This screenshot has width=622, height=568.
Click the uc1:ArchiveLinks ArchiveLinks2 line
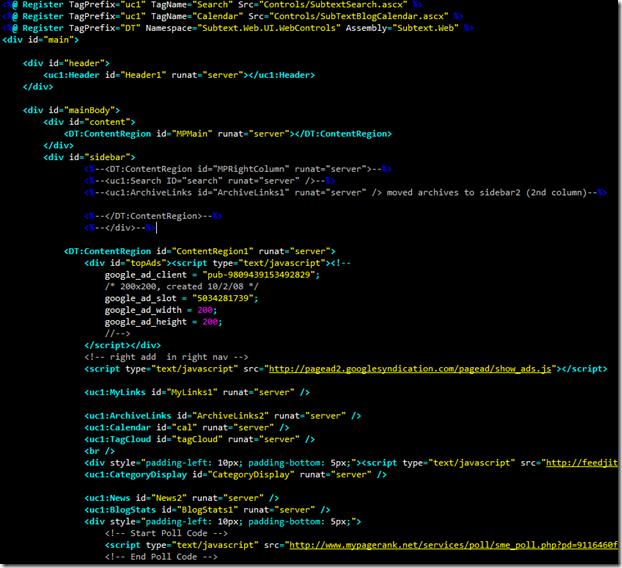223,416
